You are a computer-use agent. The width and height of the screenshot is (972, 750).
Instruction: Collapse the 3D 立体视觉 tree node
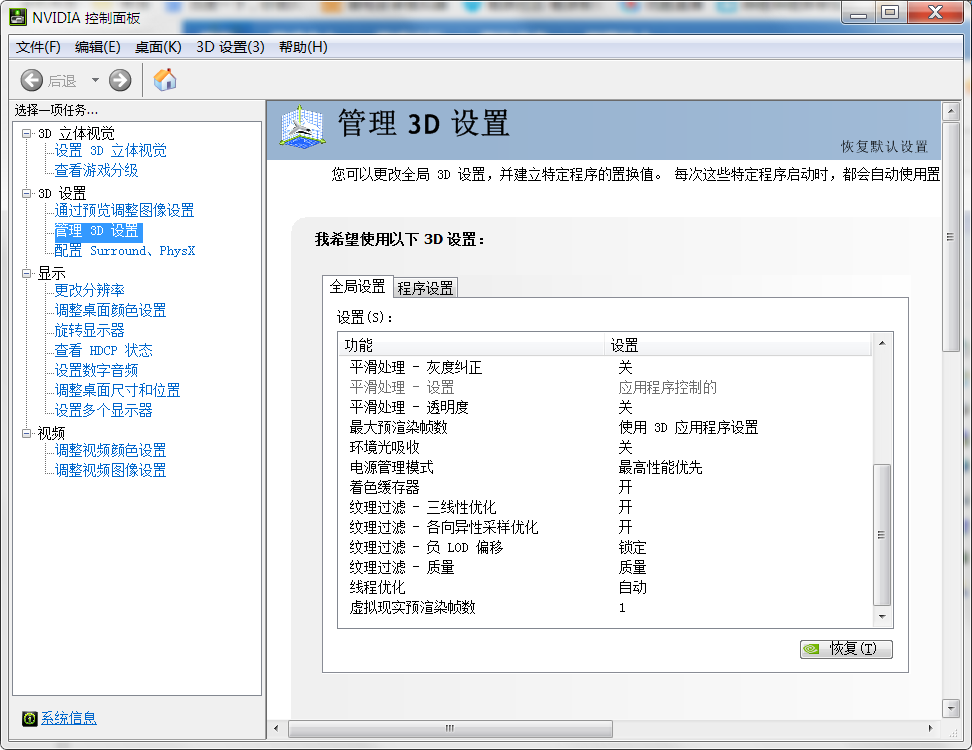pos(27,133)
